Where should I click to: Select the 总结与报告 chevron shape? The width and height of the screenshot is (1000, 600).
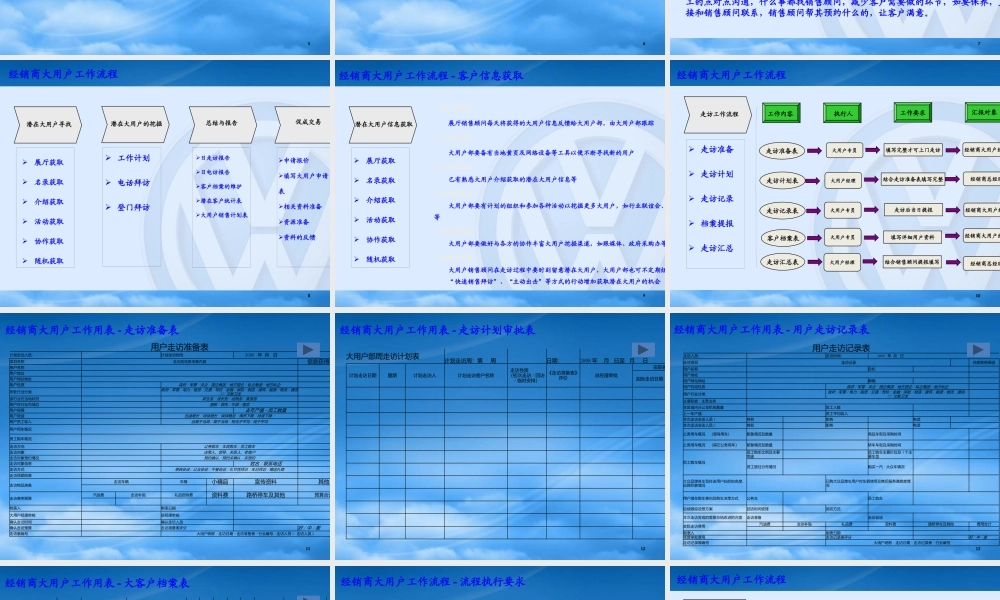[x=222, y=123]
